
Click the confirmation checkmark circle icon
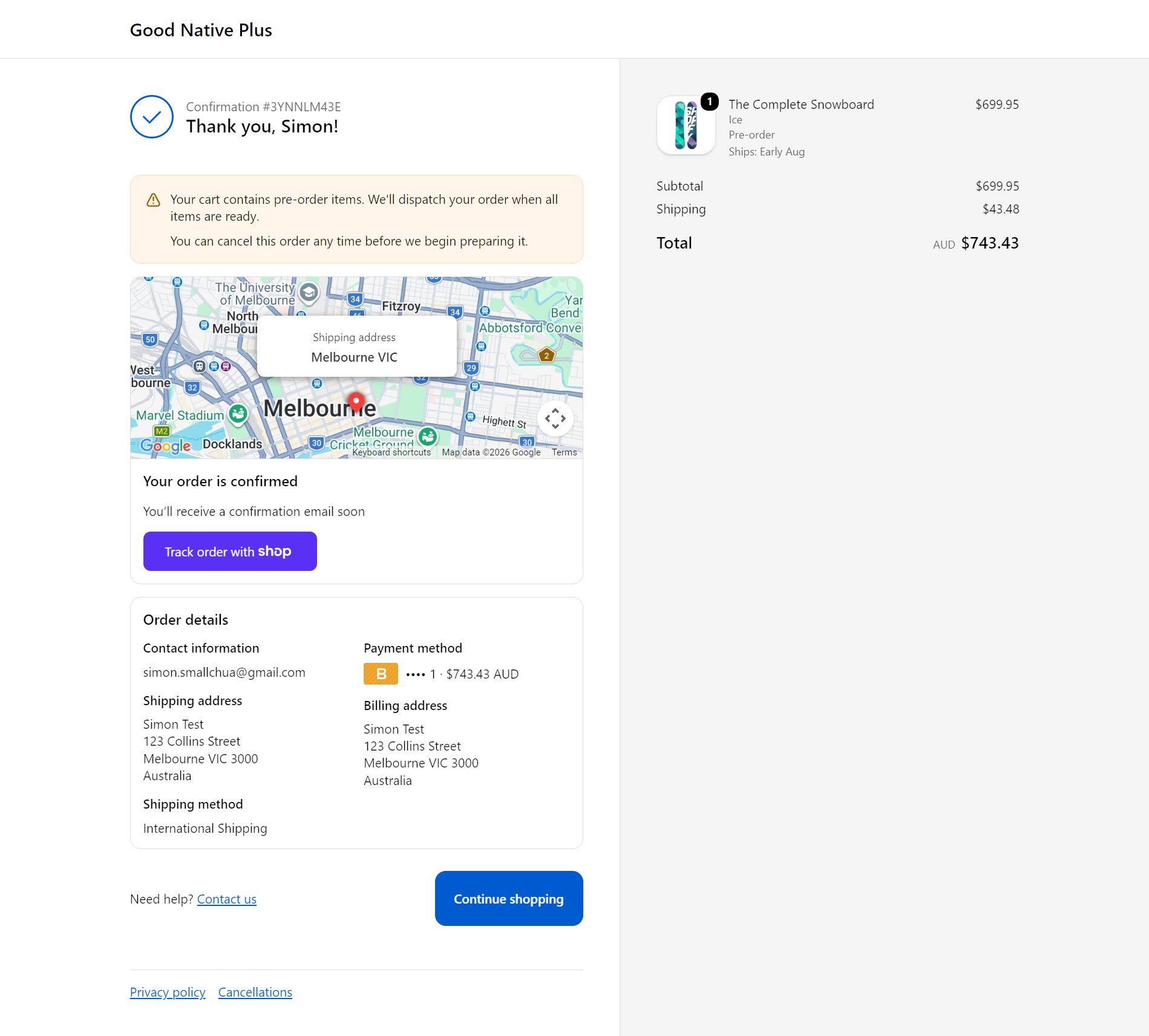pos(152,117)
